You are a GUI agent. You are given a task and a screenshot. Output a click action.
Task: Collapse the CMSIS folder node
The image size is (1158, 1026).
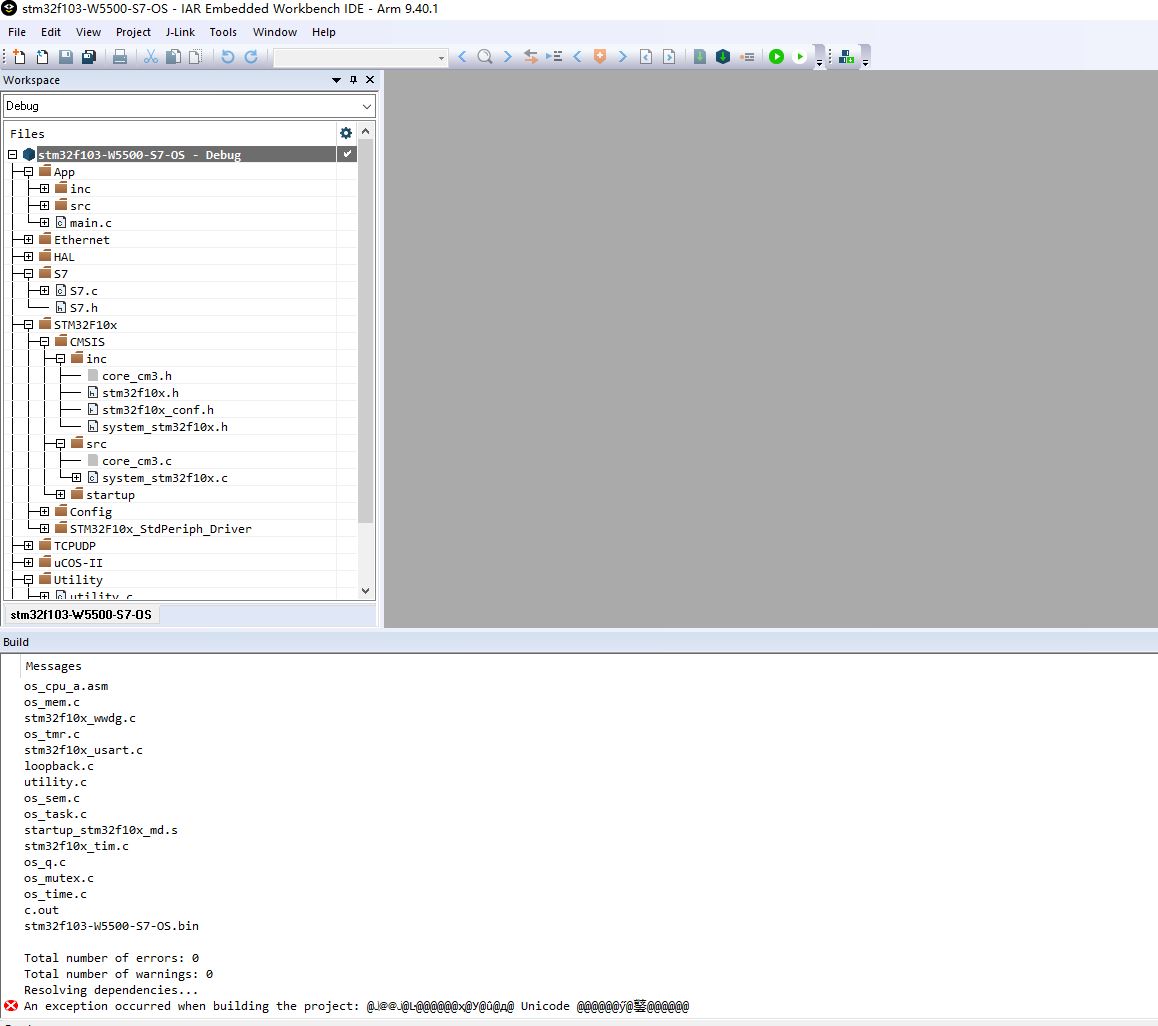44,342
